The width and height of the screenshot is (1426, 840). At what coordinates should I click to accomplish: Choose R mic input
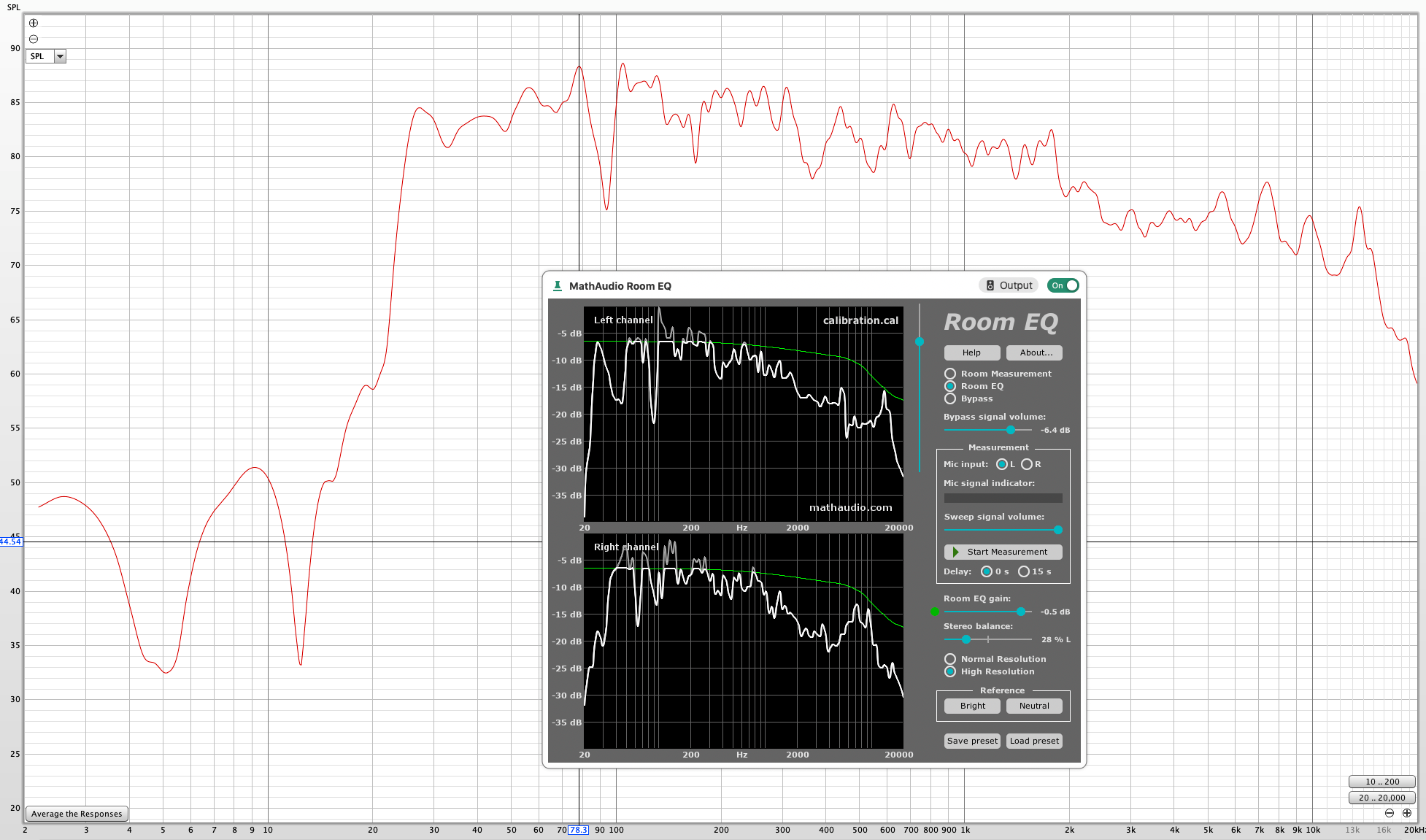(x=1027, y=464)
